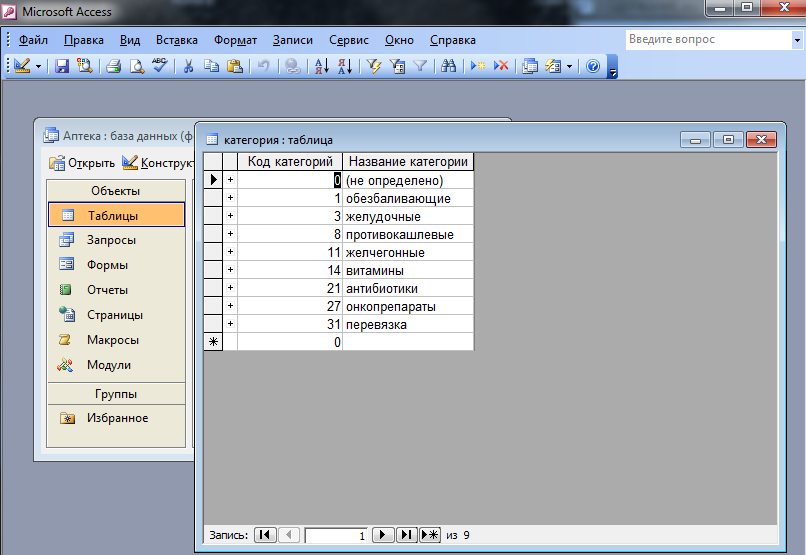Click the Undo arrow icon
806x555 pixels.
(x=264, y=66)
